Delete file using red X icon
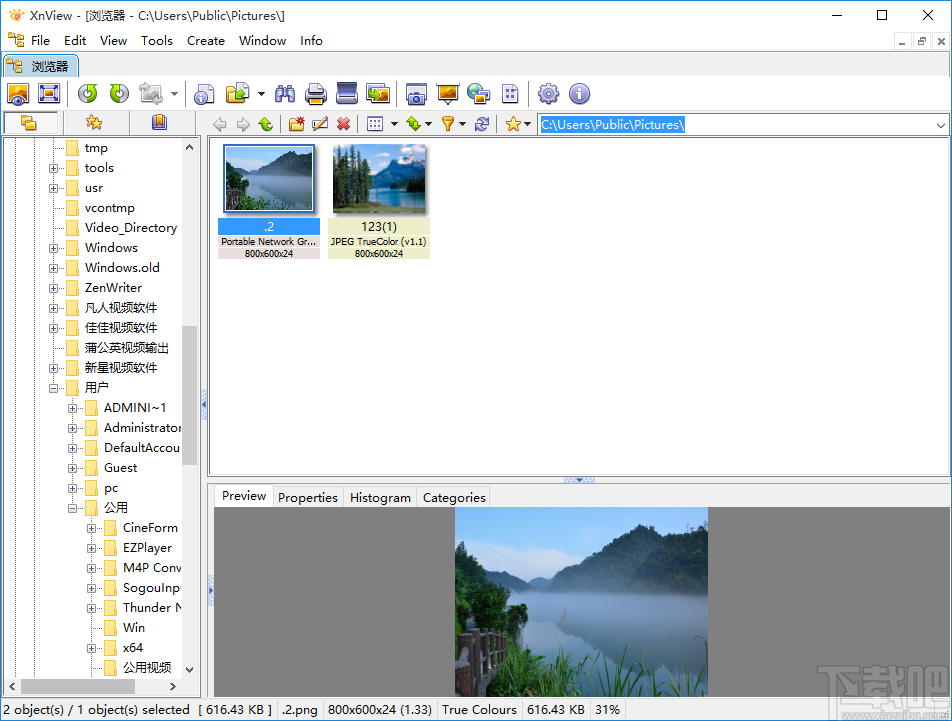 pyautogui.click(x=343, y=124)
